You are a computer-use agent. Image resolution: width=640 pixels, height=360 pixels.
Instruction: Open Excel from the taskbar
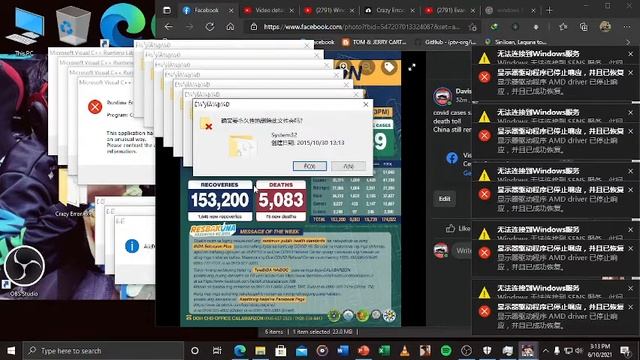pyautogui.click(x=384, y=351)
